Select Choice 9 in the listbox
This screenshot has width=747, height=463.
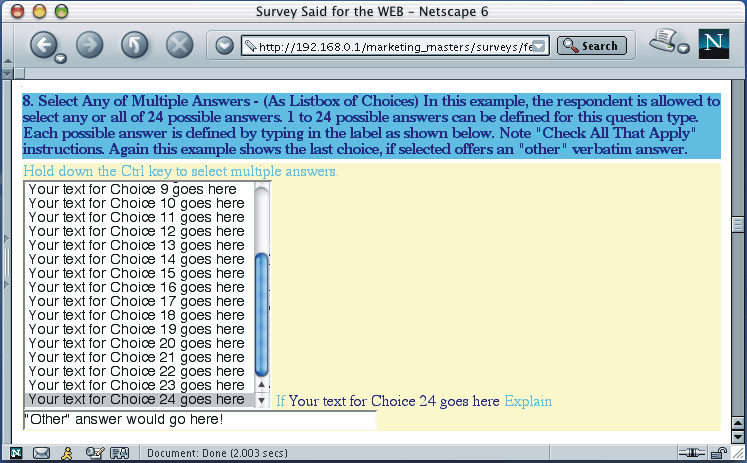pos(139,189)
